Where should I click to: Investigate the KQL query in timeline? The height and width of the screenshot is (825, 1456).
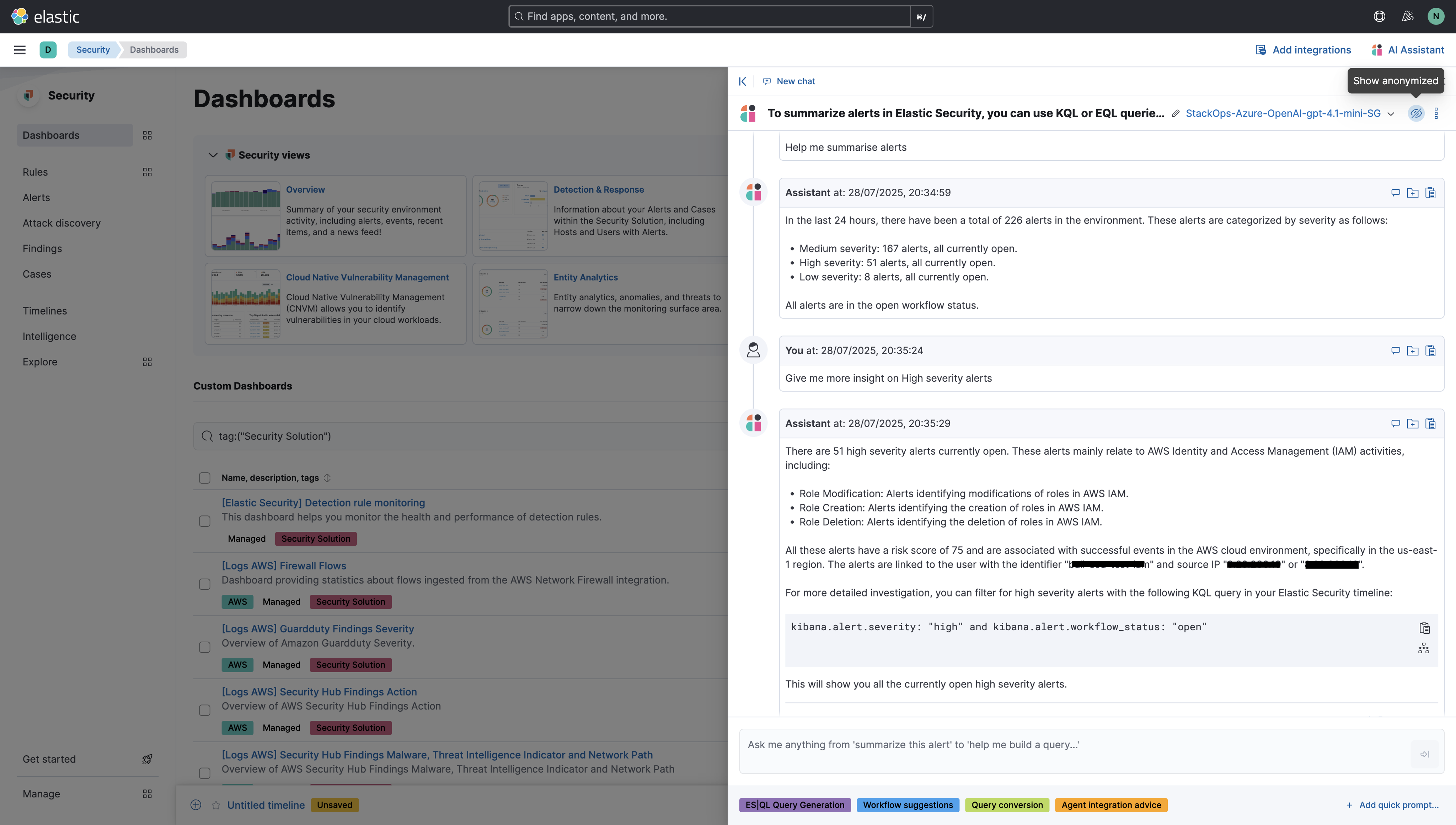click(1424, 648)
